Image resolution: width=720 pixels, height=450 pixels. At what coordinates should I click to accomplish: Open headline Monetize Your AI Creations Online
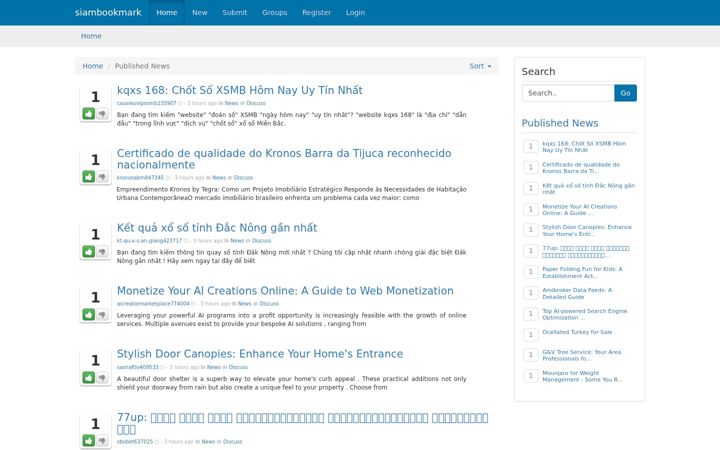coord(285,291)
